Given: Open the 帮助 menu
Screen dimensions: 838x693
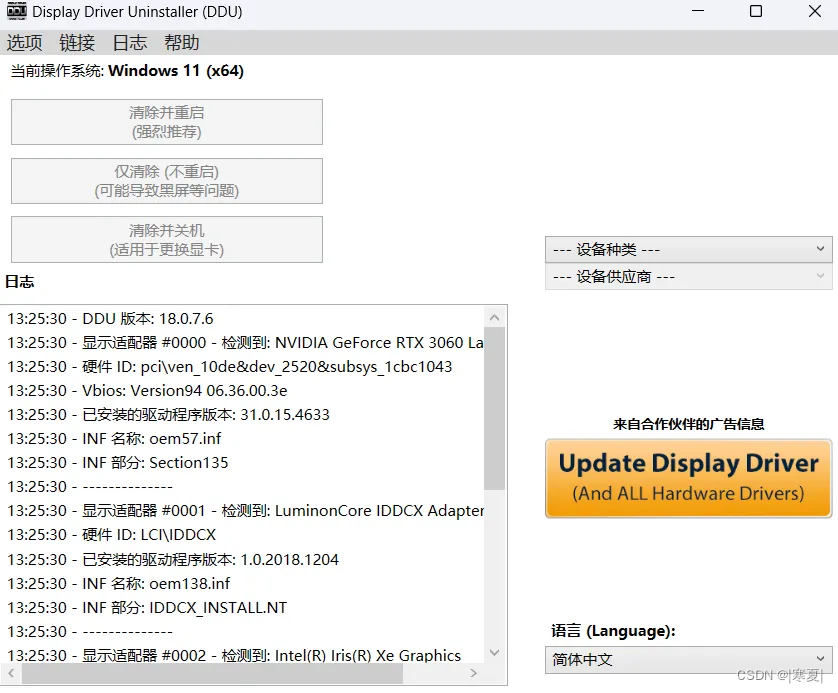Looking at the screenshot, I should coord(182,43).
